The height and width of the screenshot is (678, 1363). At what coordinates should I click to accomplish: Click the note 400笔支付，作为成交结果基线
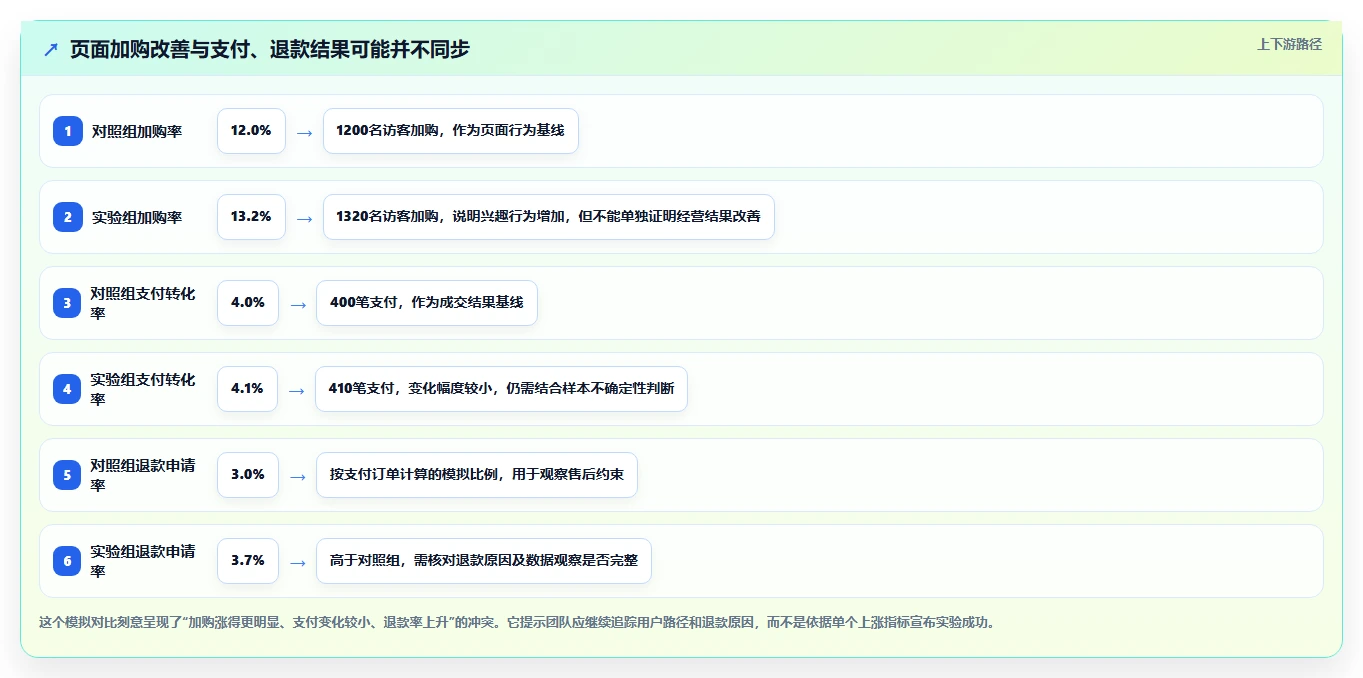coord(427,303)
